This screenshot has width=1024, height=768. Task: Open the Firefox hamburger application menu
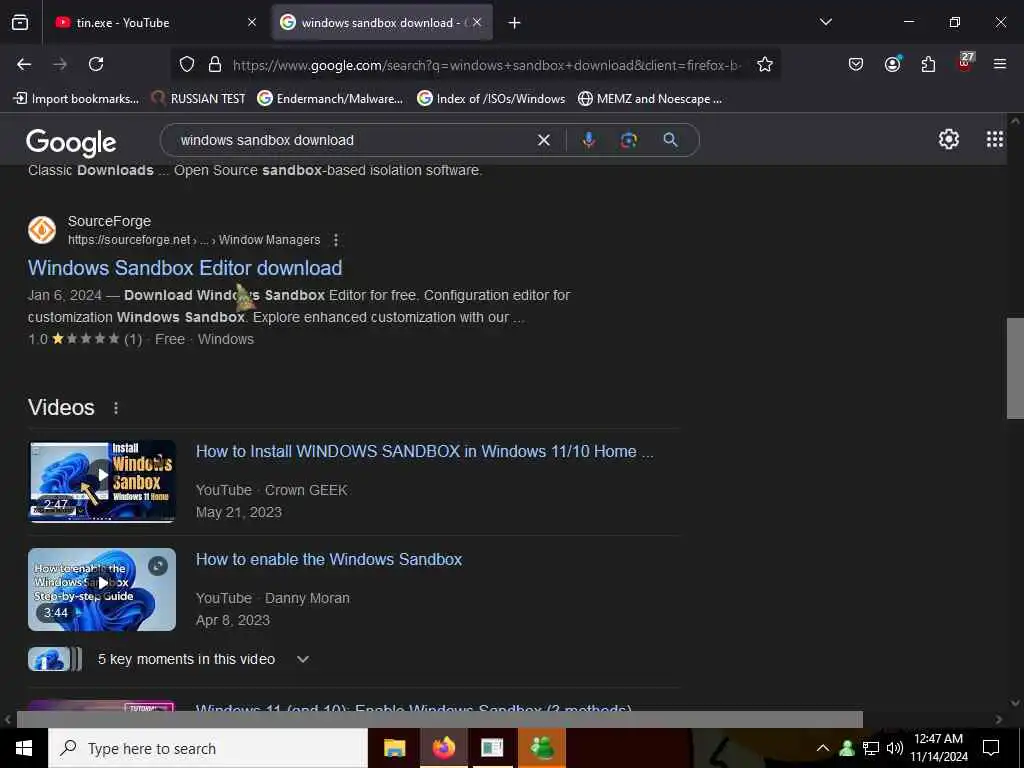[999, 64]
